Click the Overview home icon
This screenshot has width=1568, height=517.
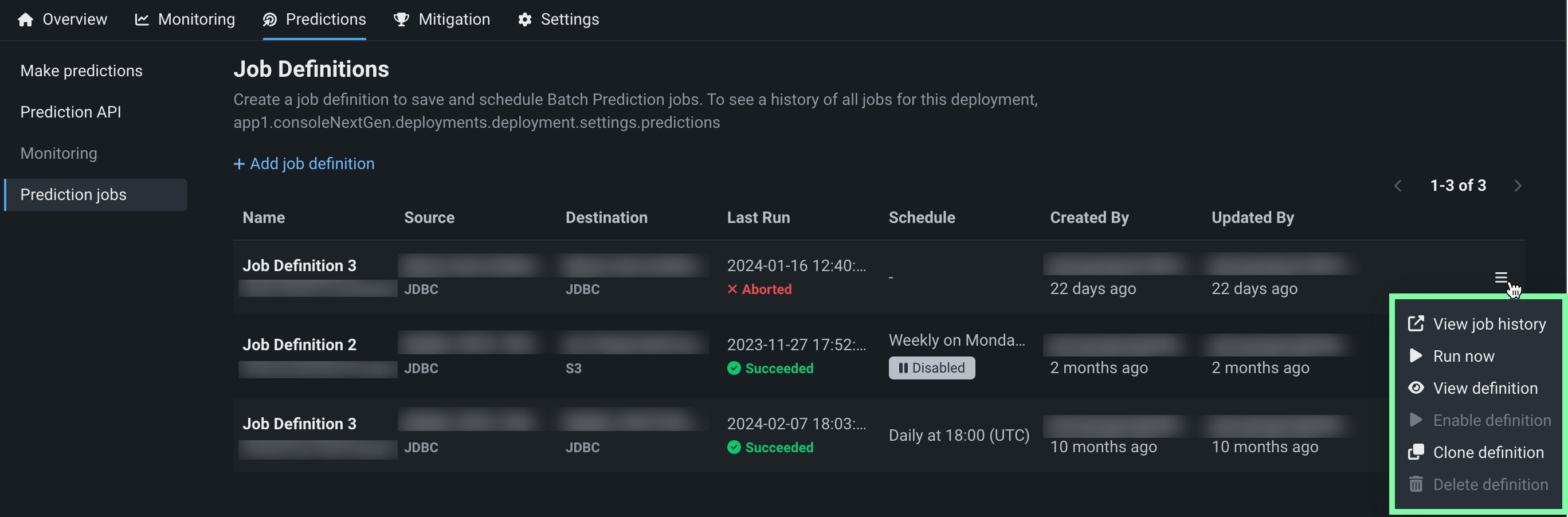coord(26,20)
